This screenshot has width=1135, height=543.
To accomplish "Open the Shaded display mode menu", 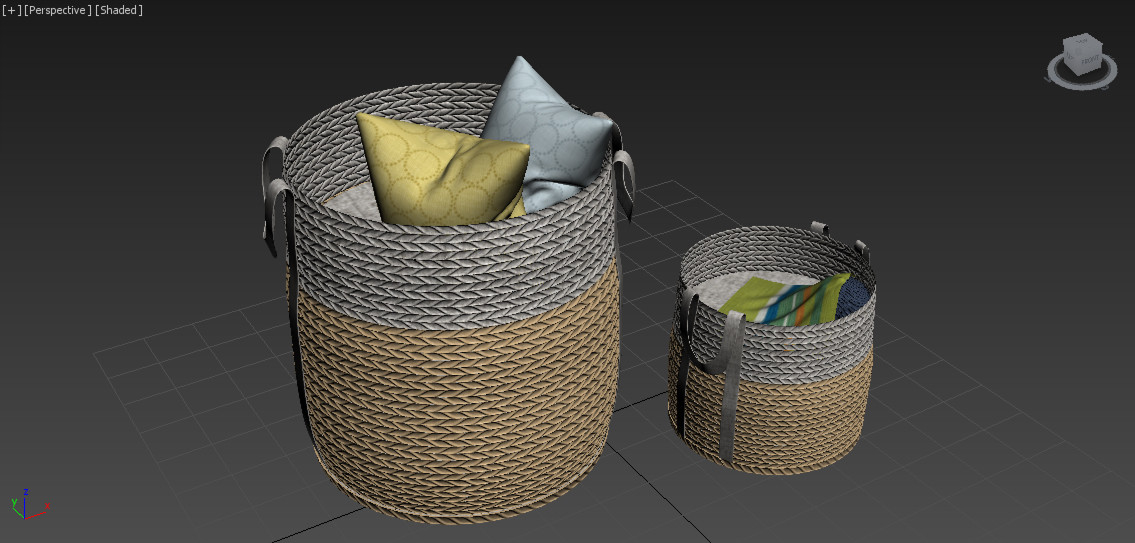I will click(119, 10).
